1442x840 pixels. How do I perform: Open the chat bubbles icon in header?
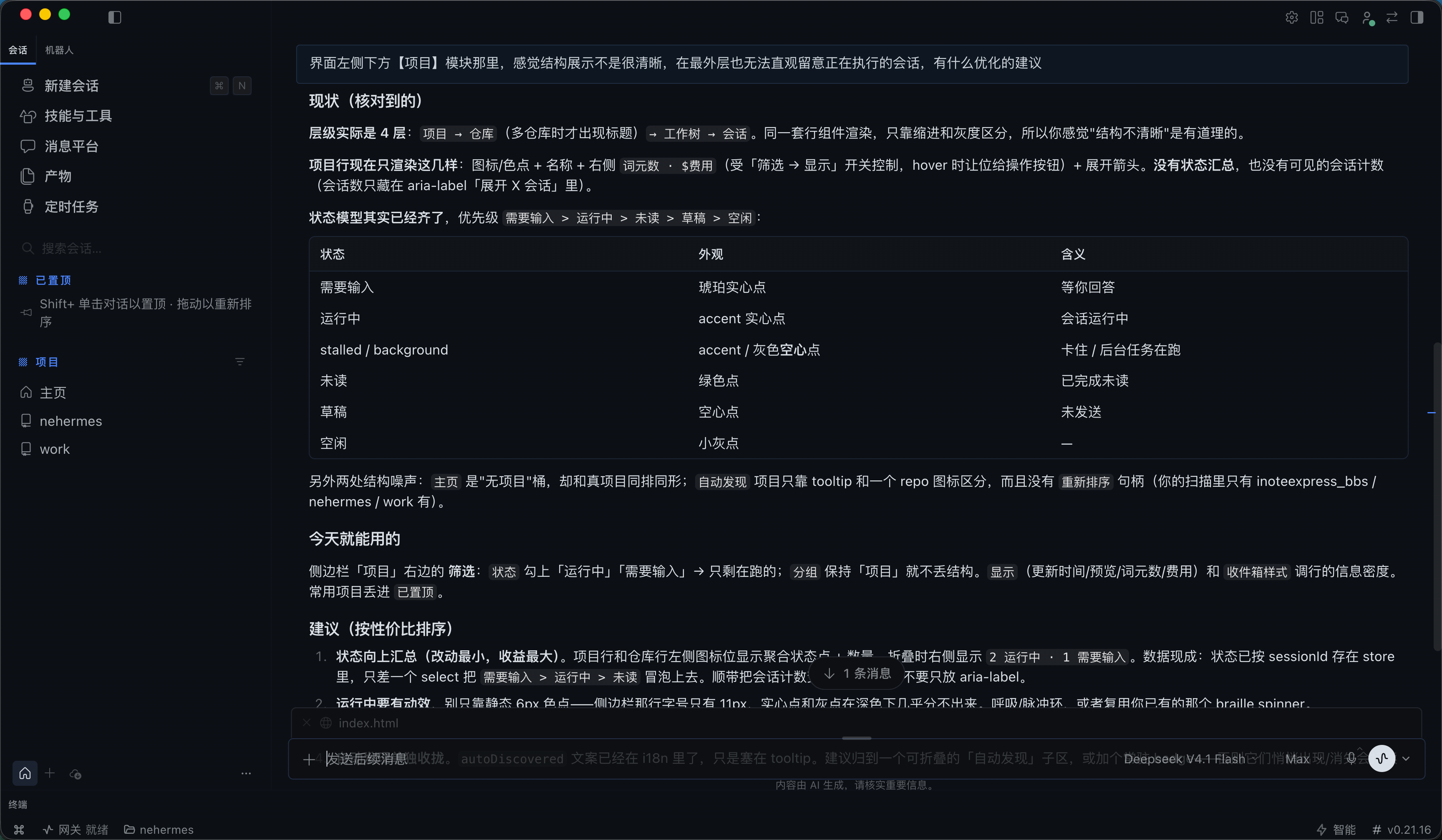coord(1342,17)
